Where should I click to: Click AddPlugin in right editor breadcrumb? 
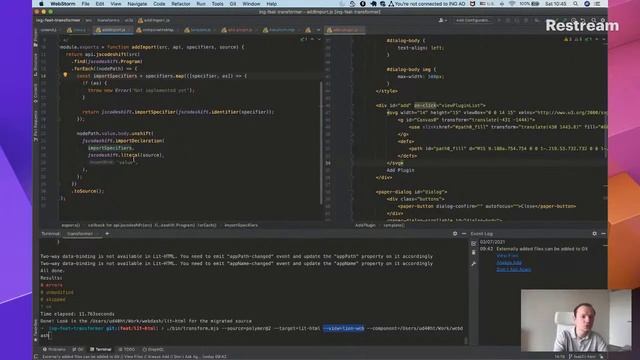click(x=365, y=225)
